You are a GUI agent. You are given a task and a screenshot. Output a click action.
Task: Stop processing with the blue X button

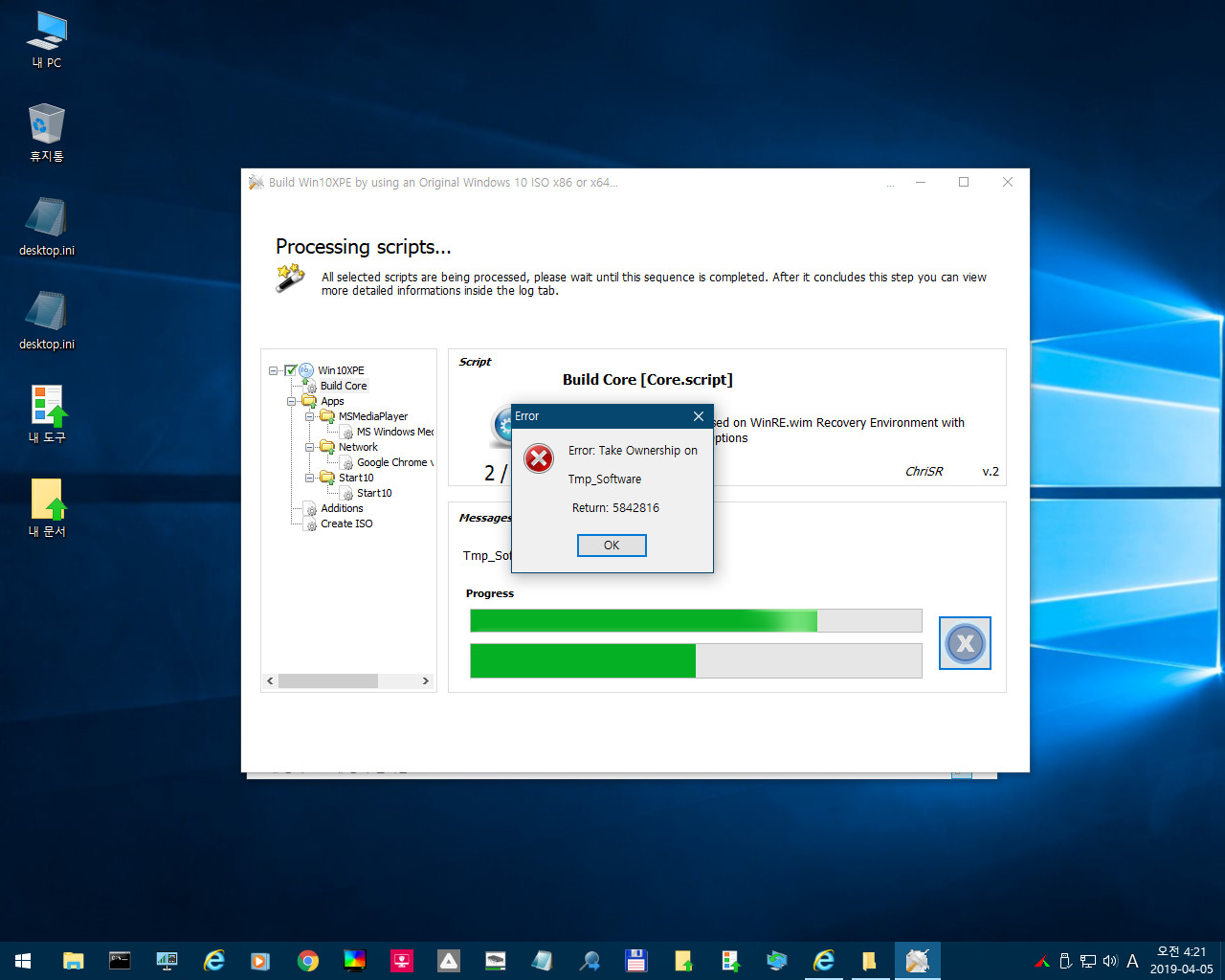click(965, 643)
